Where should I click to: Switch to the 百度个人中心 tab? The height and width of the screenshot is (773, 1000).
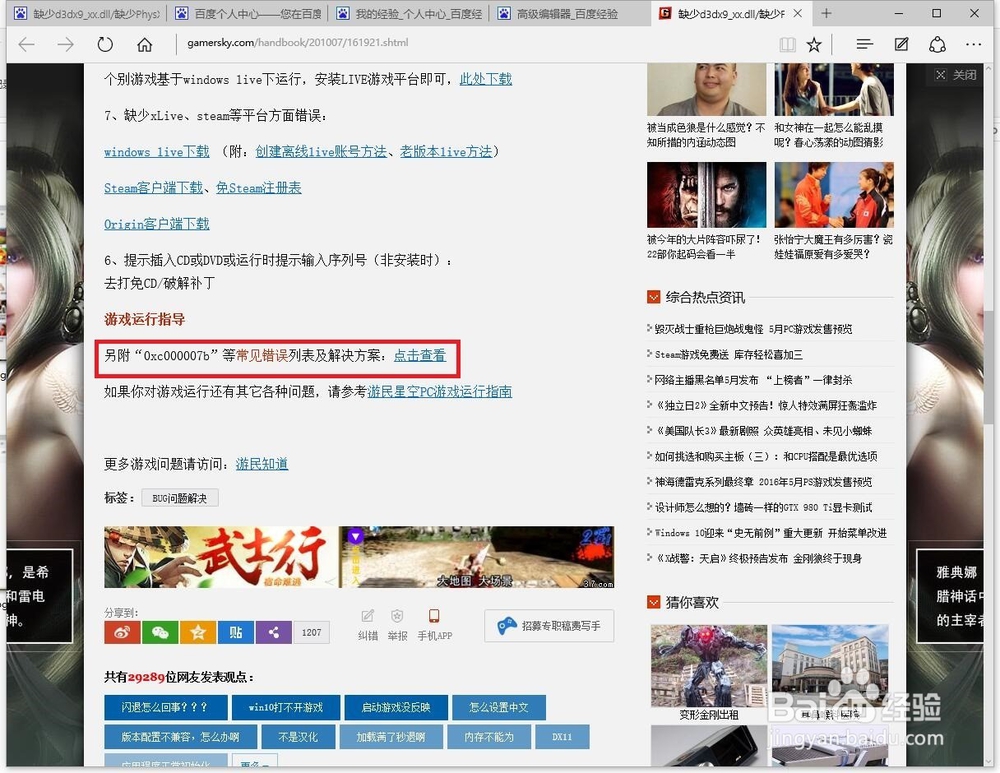pos(247,13)
